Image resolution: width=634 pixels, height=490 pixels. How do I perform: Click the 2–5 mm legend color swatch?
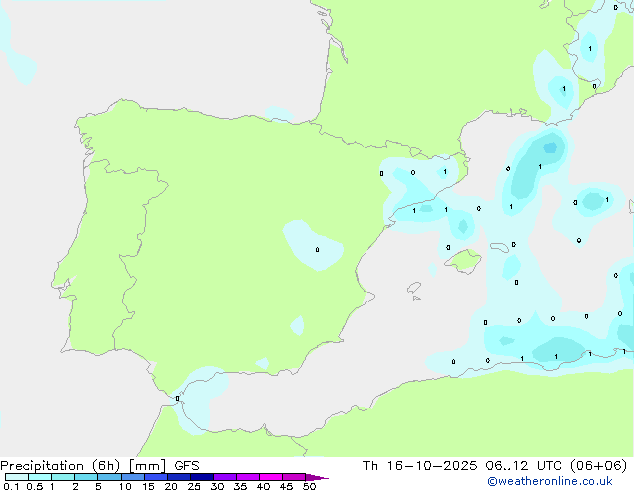tap(86, 477)
